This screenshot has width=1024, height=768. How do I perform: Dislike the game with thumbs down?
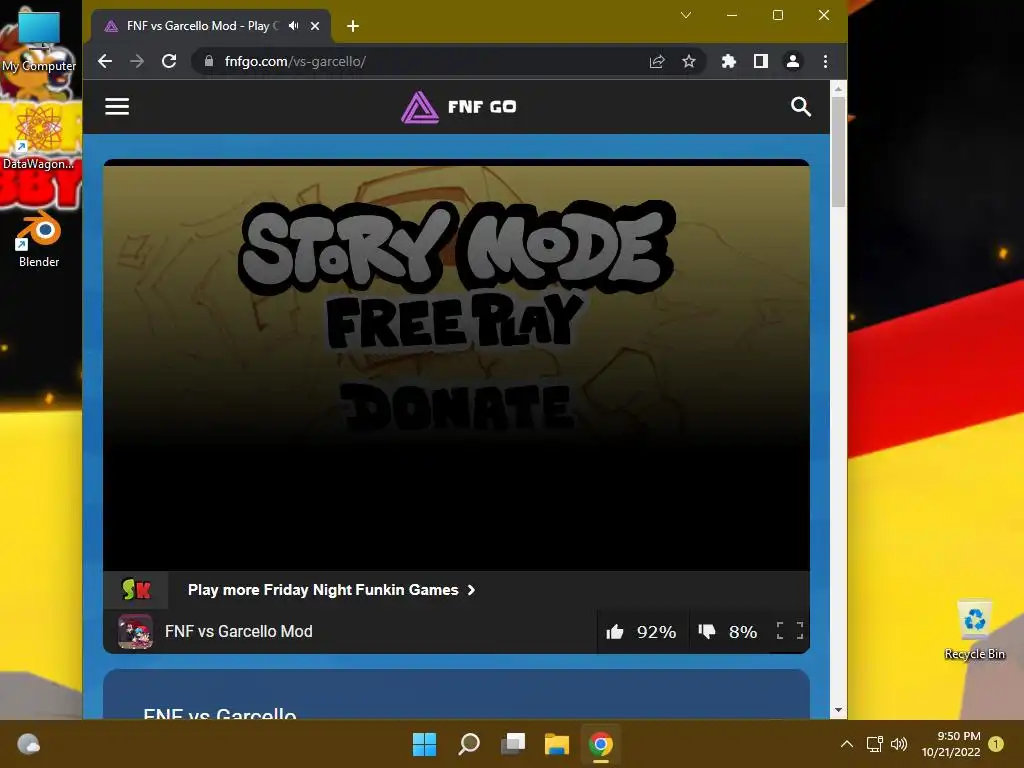707,632
